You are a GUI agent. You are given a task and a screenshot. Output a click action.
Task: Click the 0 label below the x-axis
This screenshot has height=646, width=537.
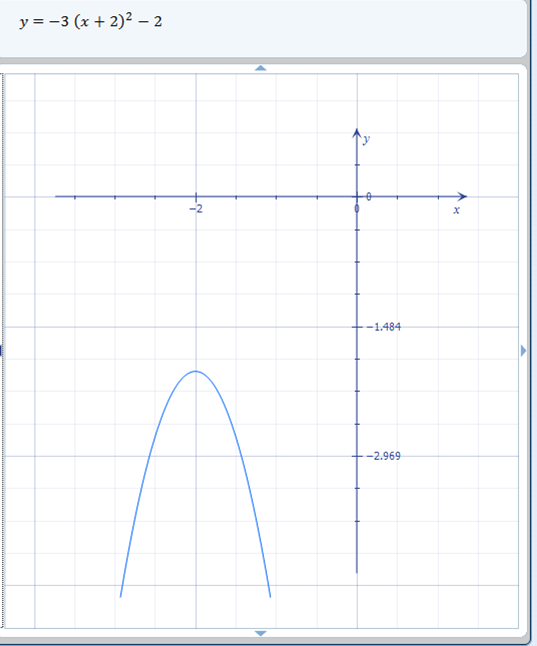click(357, 209)
